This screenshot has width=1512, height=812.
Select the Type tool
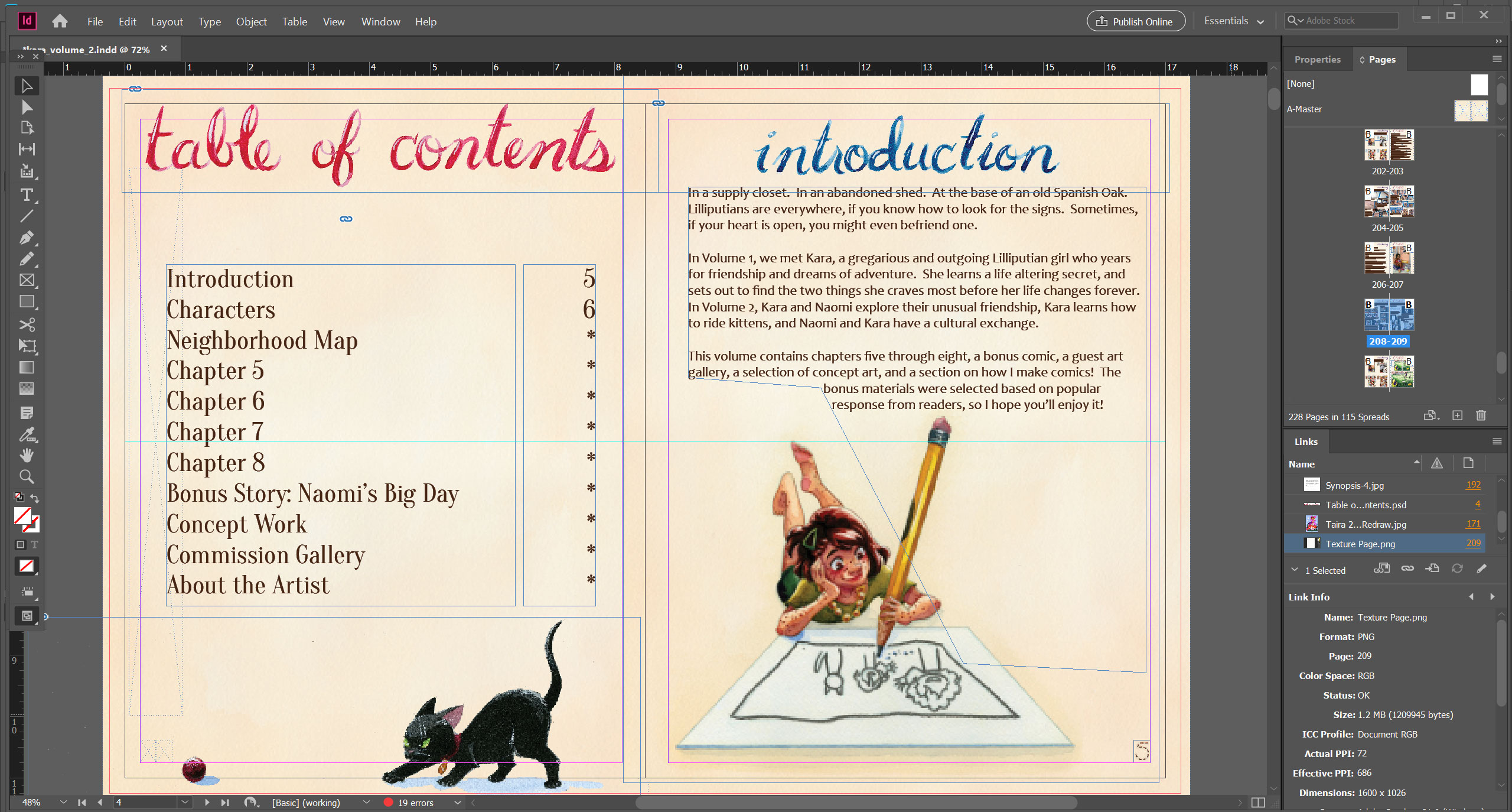pos(27,194)
